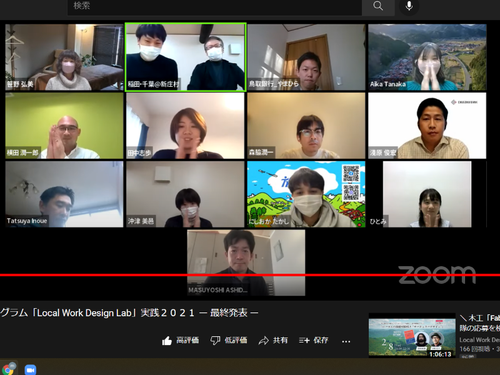Open the three-dot more actions menu

tap(346, 341)
